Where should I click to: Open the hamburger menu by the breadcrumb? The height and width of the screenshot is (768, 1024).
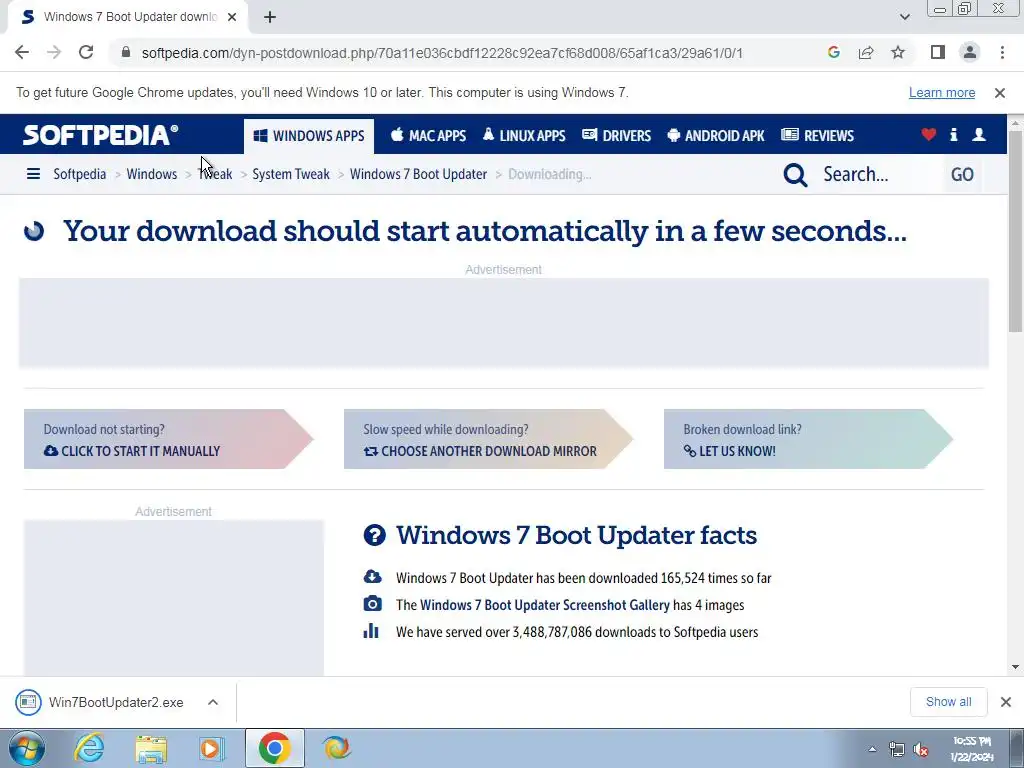[x=33, y=174]
